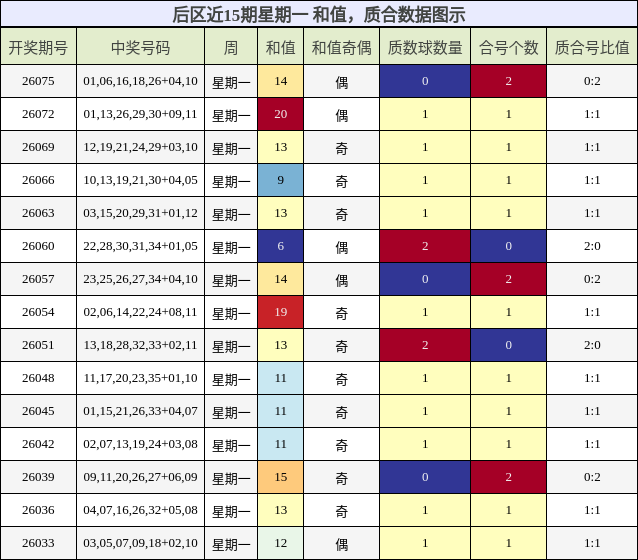The height and width of the screenshot is (560, 638).
Task: Click the 和值奇偶 column header
Action: click(x=341, y=47)
